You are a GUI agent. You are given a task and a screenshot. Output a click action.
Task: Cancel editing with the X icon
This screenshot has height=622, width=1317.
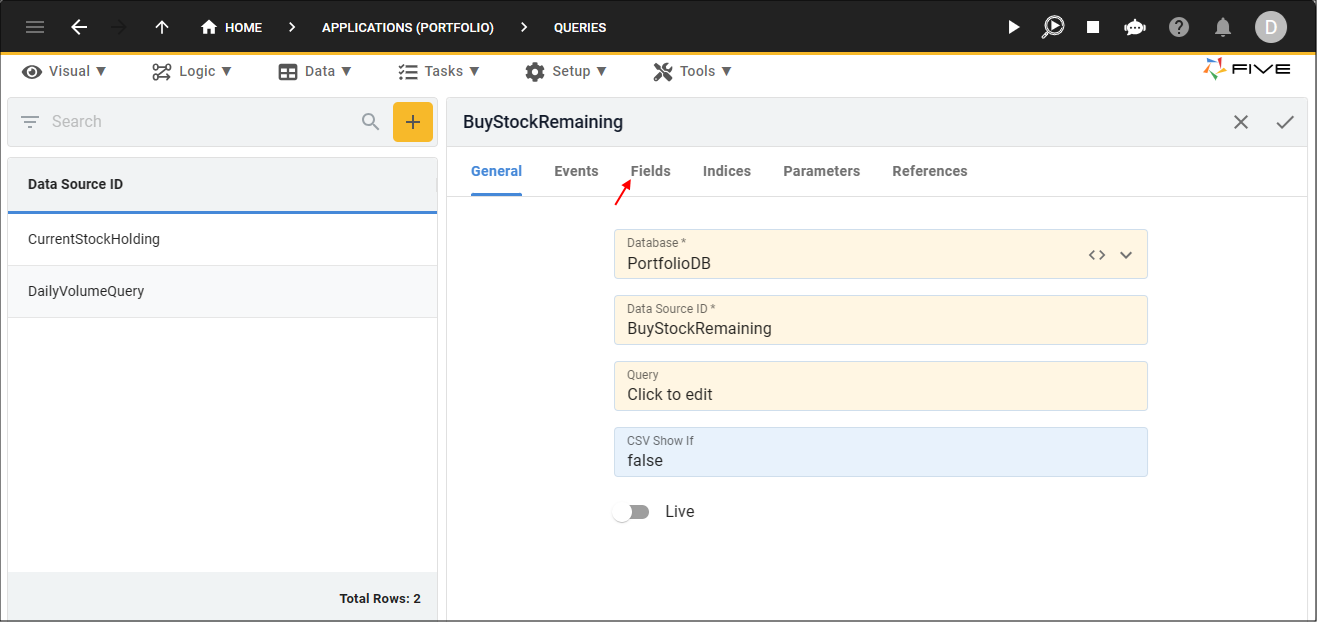1241,122
